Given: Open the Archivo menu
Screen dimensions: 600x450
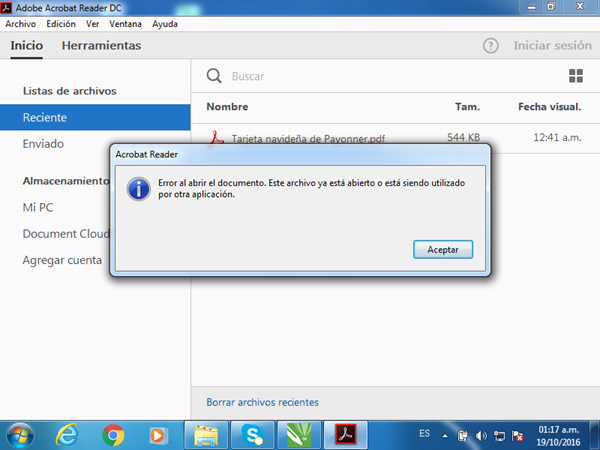Looking at the screenshot, I should click(x=21, y=24).
